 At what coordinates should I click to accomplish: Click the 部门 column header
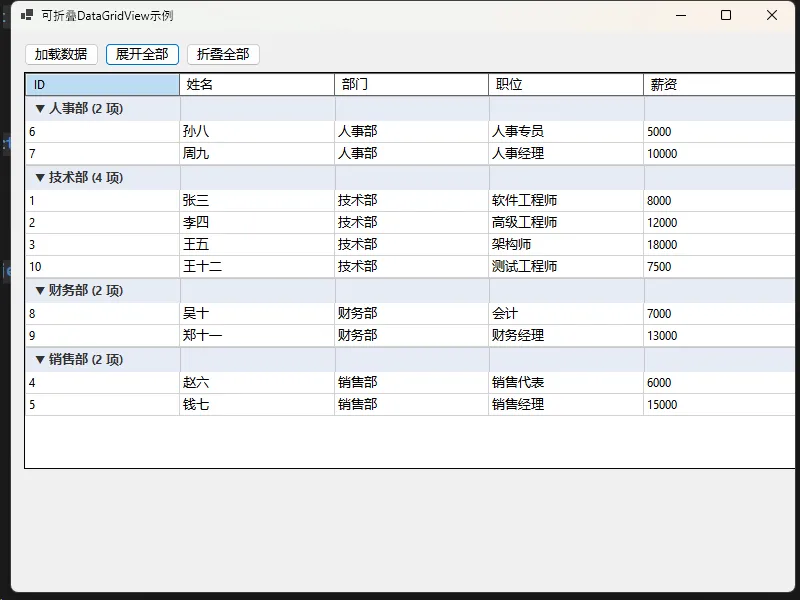[x=411, y=85]
